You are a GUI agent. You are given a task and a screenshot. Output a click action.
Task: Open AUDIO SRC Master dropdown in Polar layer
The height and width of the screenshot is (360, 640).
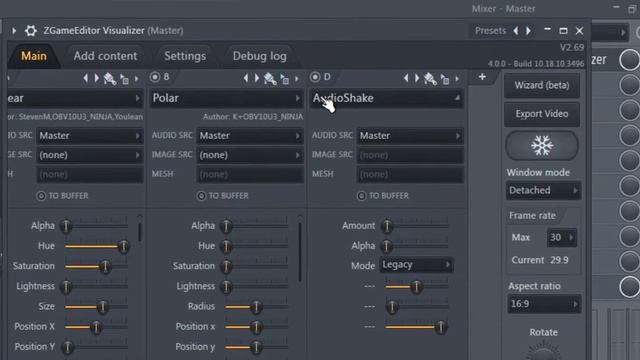(x=250, y=136)
